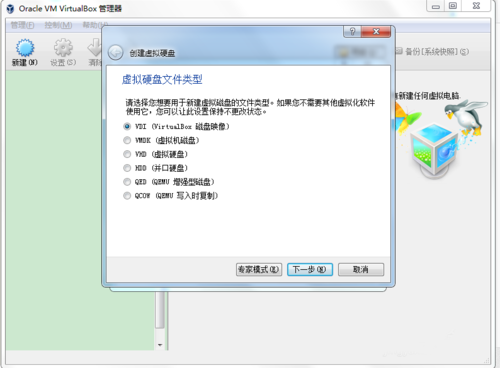Select QCOW (QEMU 写入时复制) radio option

click(127, 196)
